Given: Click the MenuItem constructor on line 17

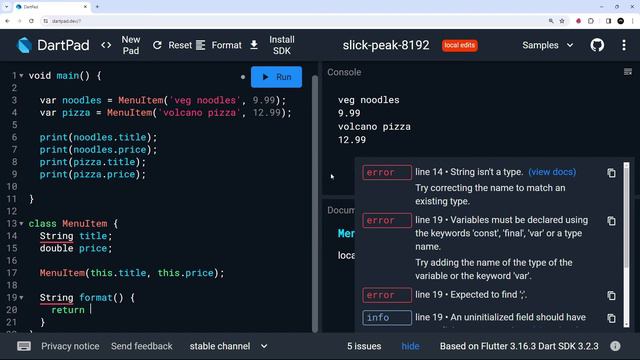Looking at the screenshot, I should (x=132, y=273).
